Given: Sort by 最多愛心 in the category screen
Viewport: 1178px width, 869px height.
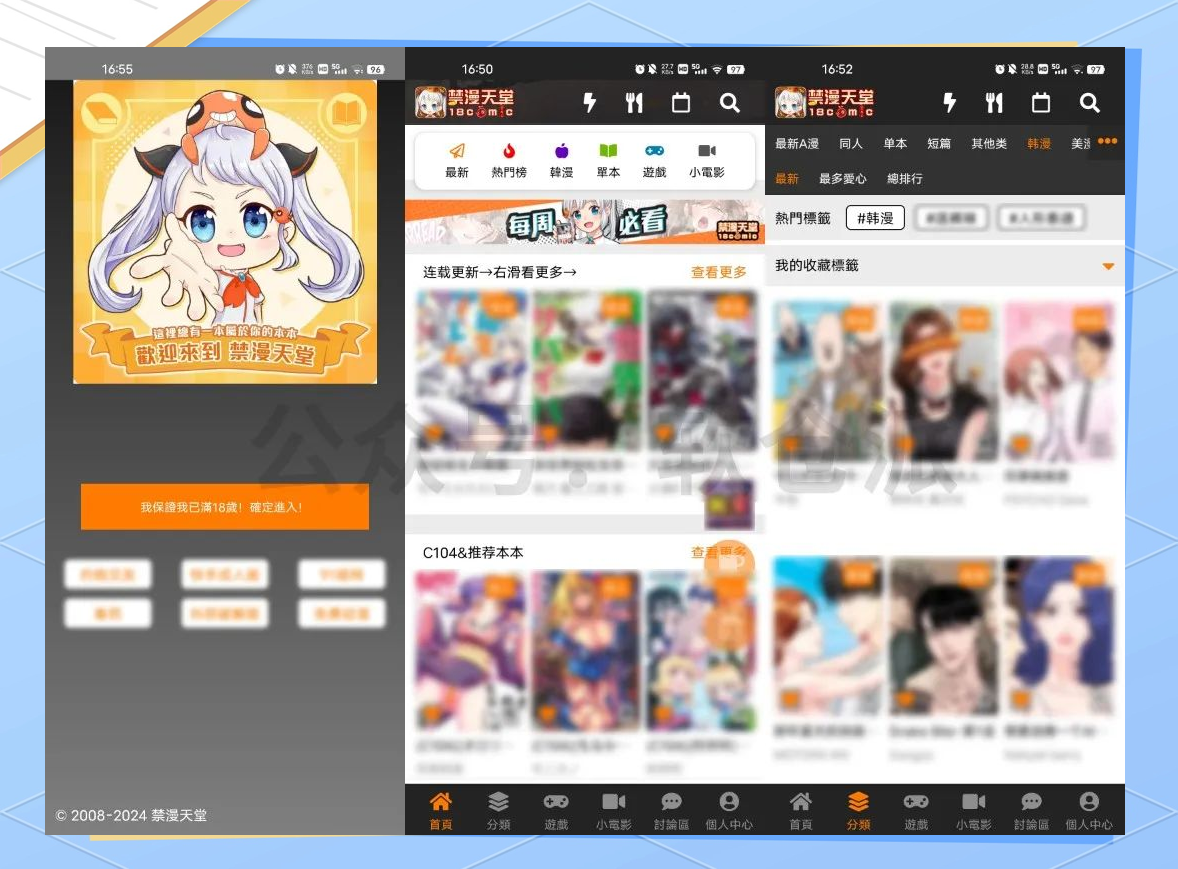Looking at the screenshot, I should coord(842,179).
